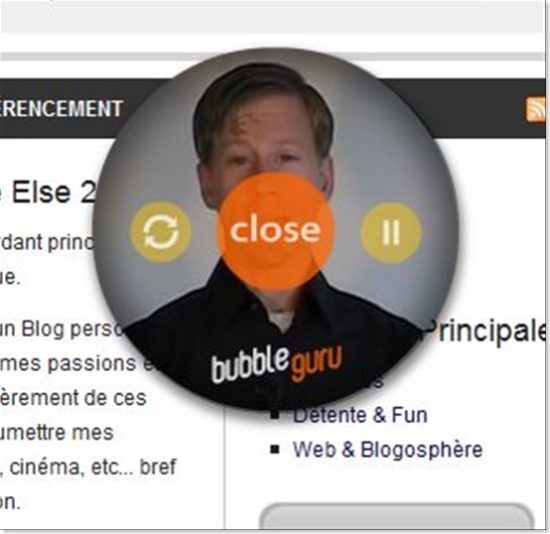This screenshot has width=550, height=534.
Task: Open the "ÉRENCEMENT" navigation menu item
Action: click(x=61, y=108)
